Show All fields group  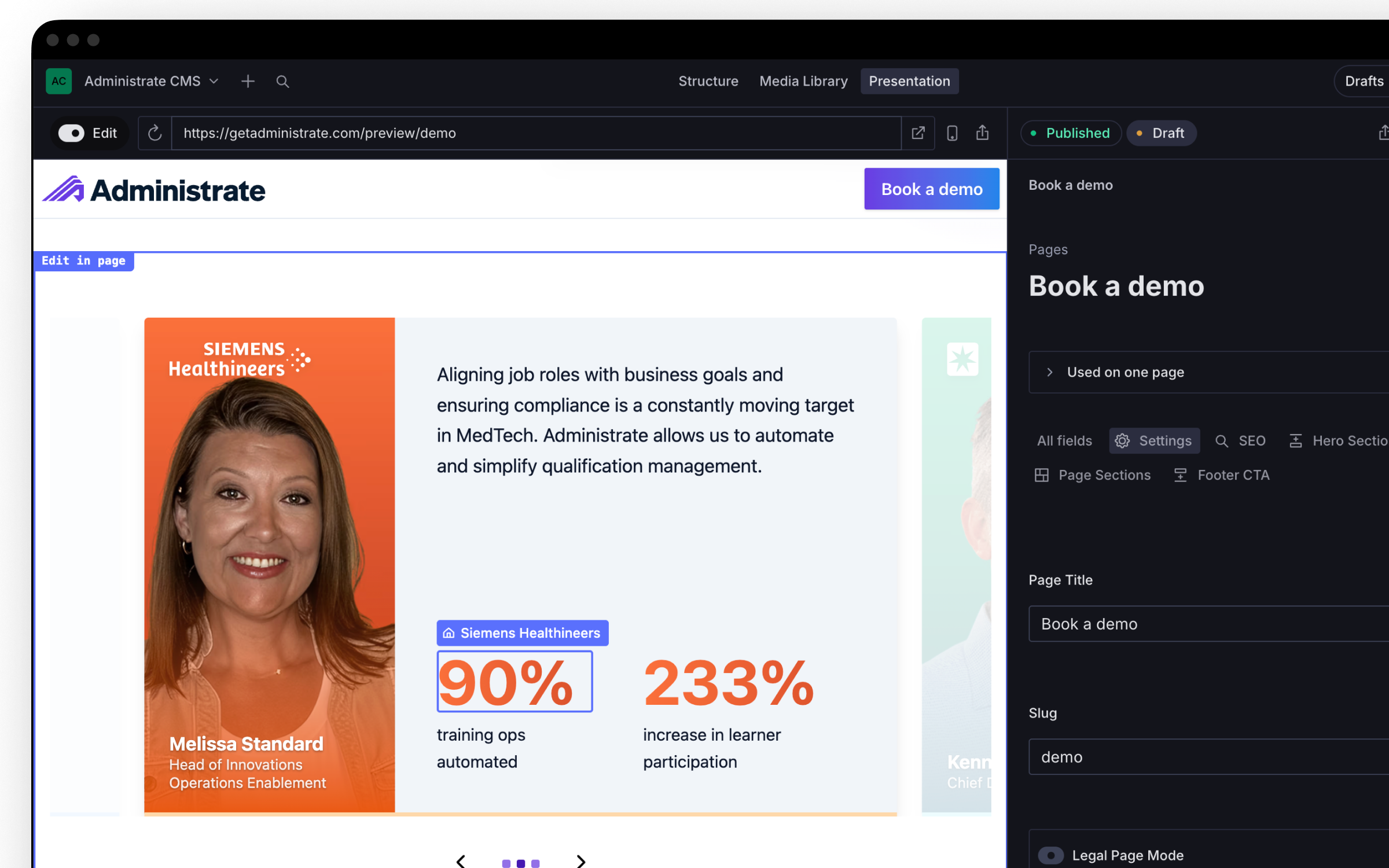pyautogui.click(x=1064, y=441)
